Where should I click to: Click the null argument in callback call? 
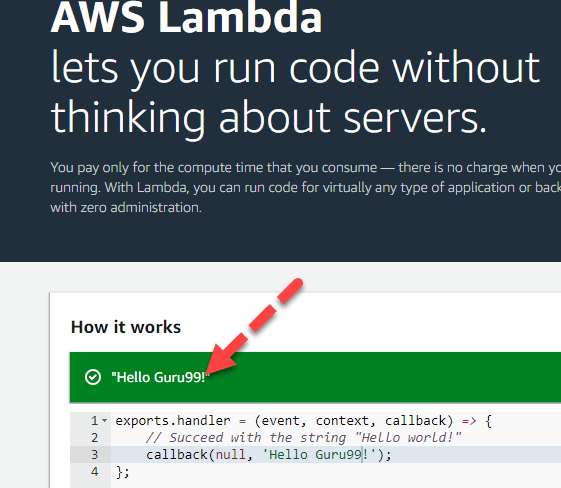(x=230, y=455)
